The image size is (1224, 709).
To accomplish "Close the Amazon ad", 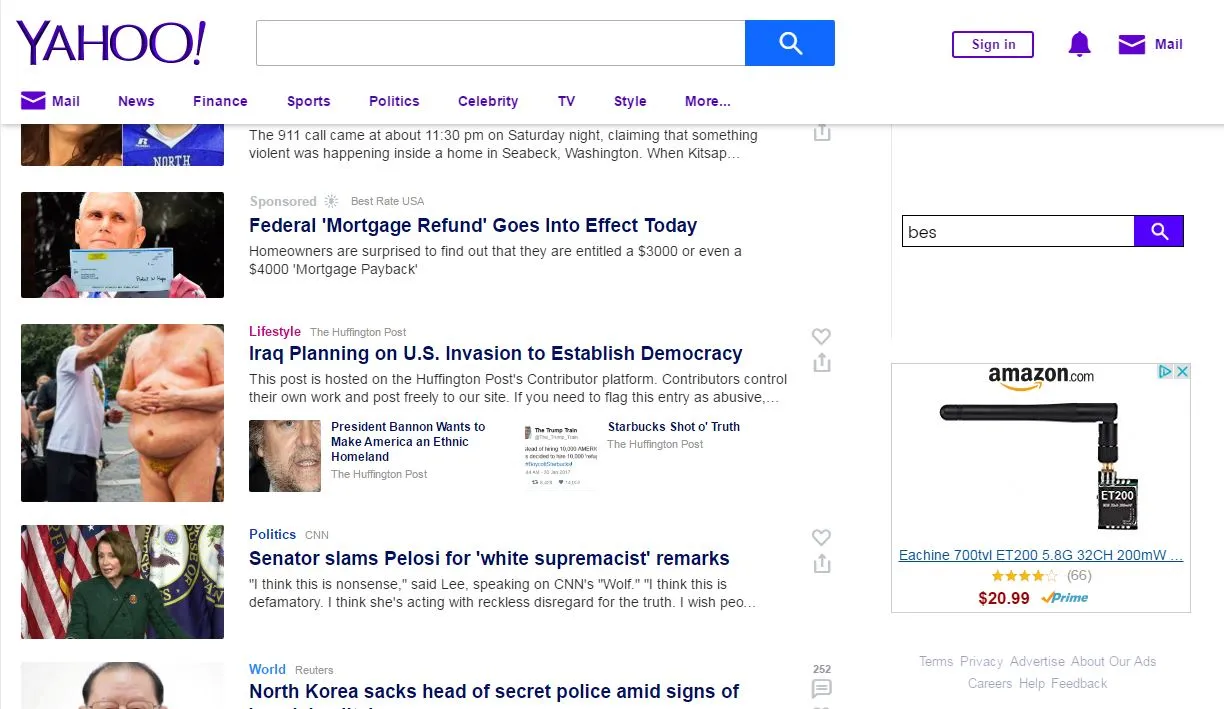I will click(1182, 372).
